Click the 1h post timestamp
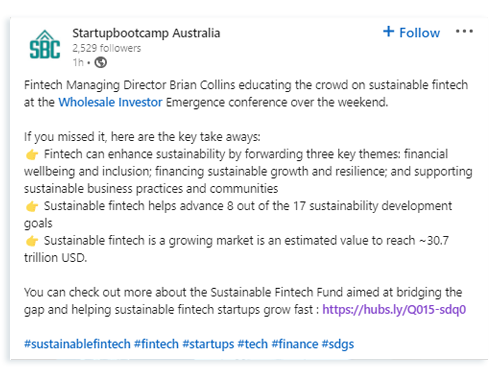Image resolution: width=500 pixels, height=376 pixels. 78,62
